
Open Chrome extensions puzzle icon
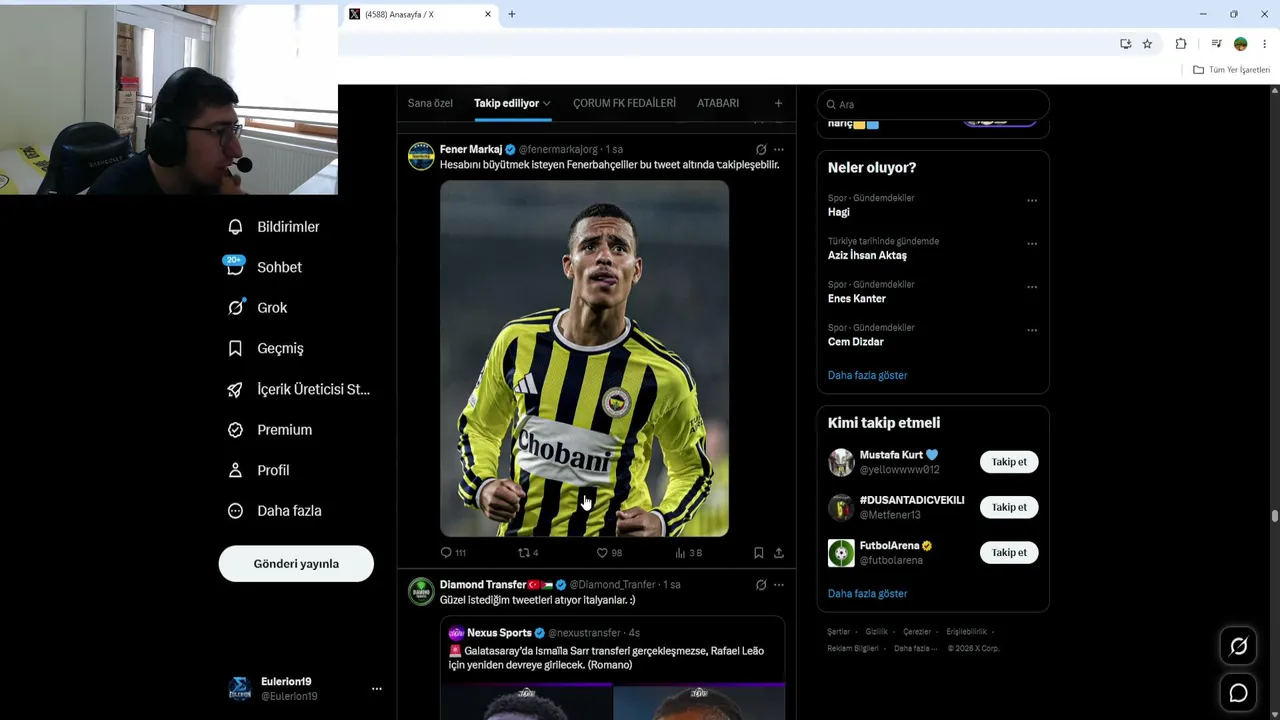pyautogui.click(x=1181, y=44)
